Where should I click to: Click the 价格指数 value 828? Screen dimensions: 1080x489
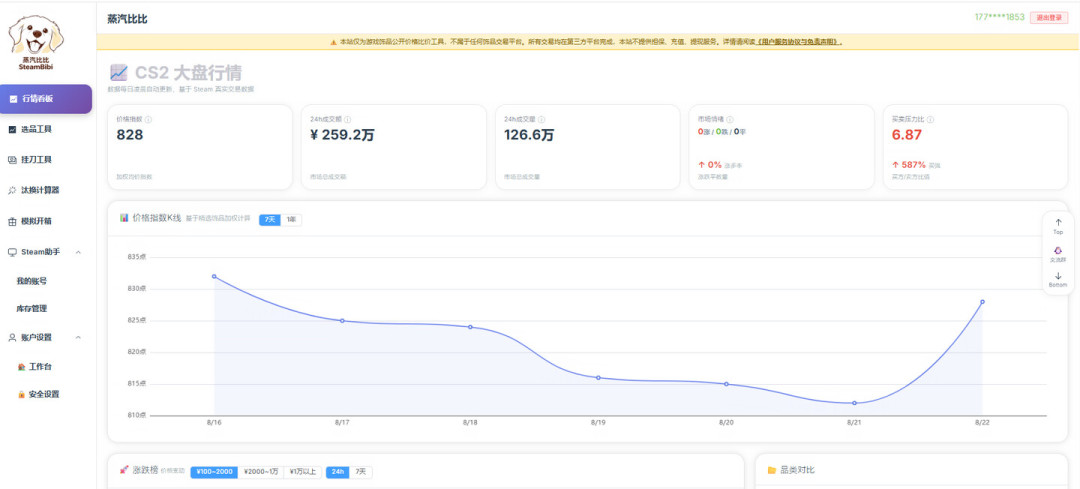coord(130,135)
